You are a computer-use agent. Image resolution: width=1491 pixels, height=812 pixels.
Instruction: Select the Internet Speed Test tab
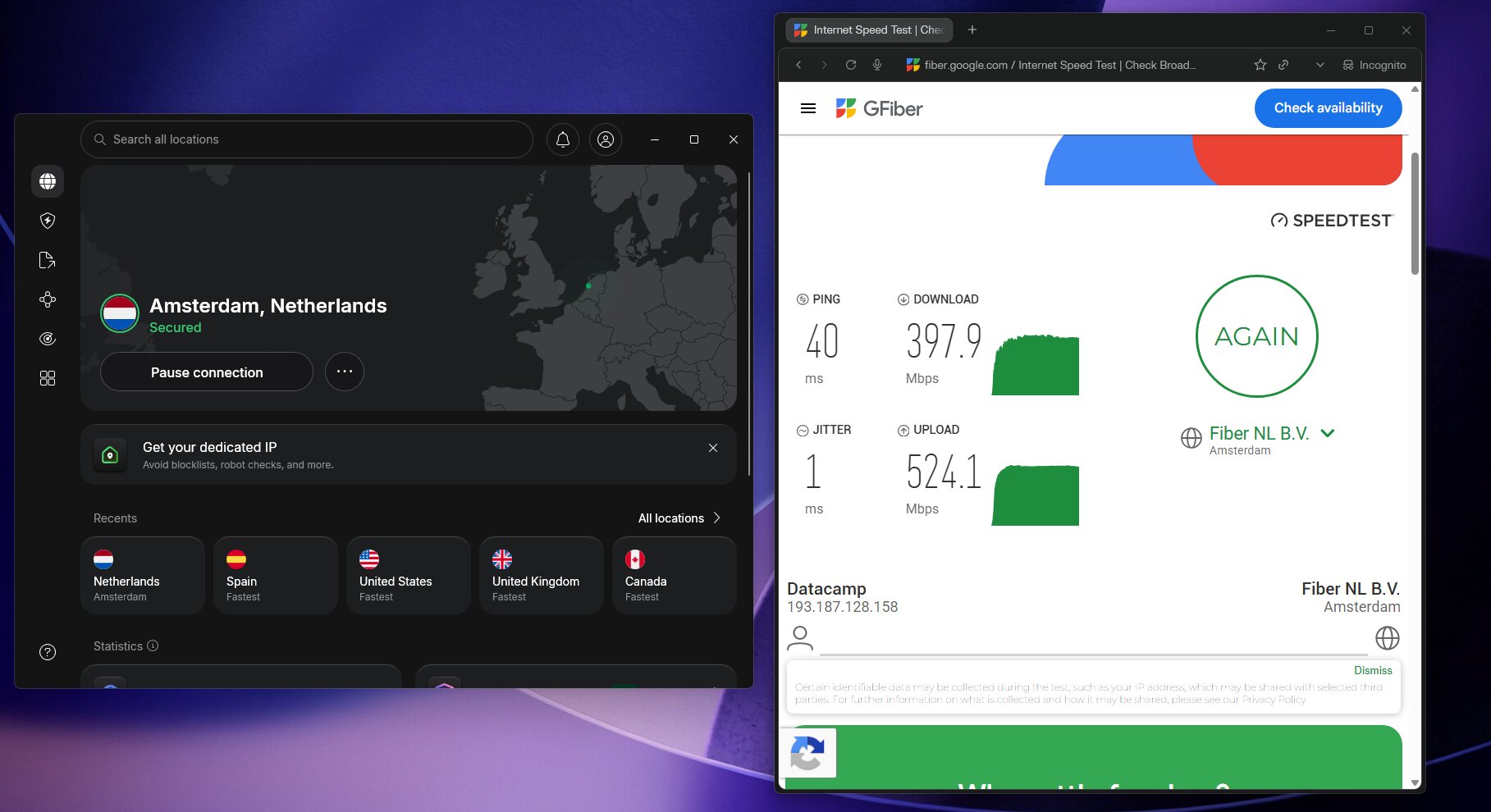869,30
